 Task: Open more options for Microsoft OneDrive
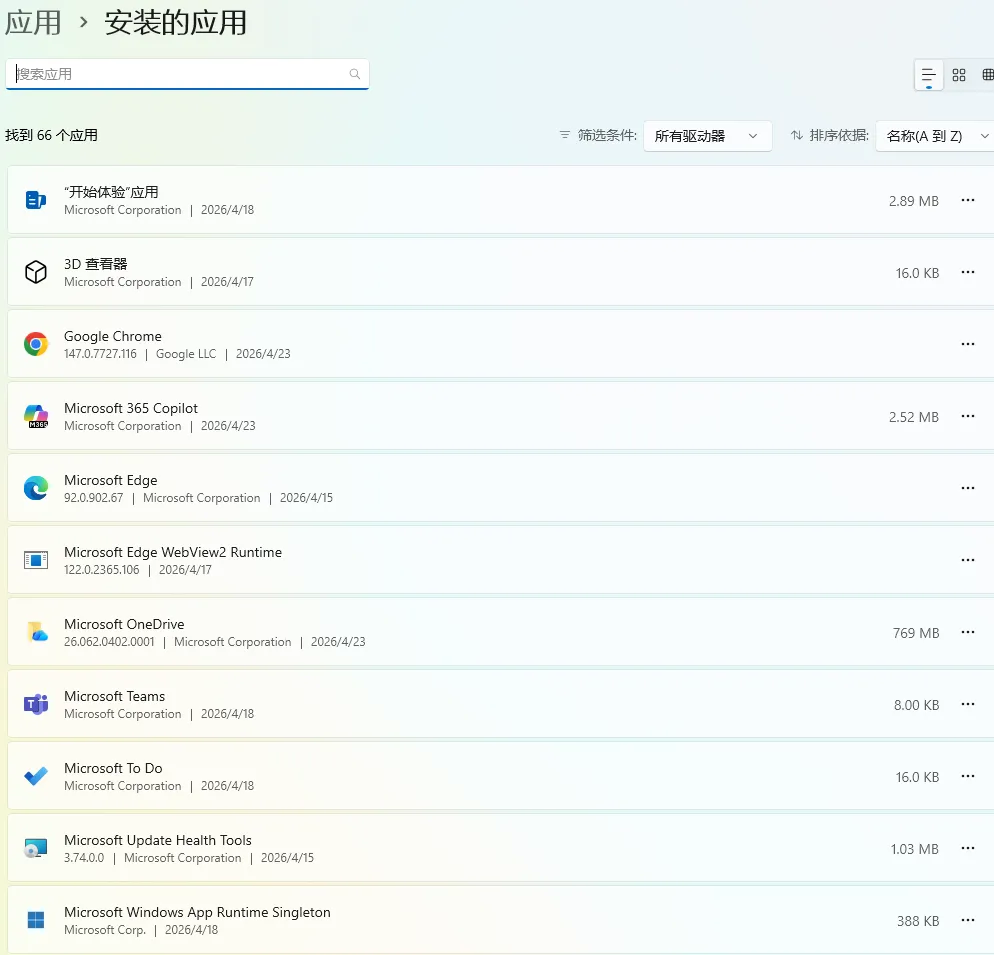pos(968,632)
